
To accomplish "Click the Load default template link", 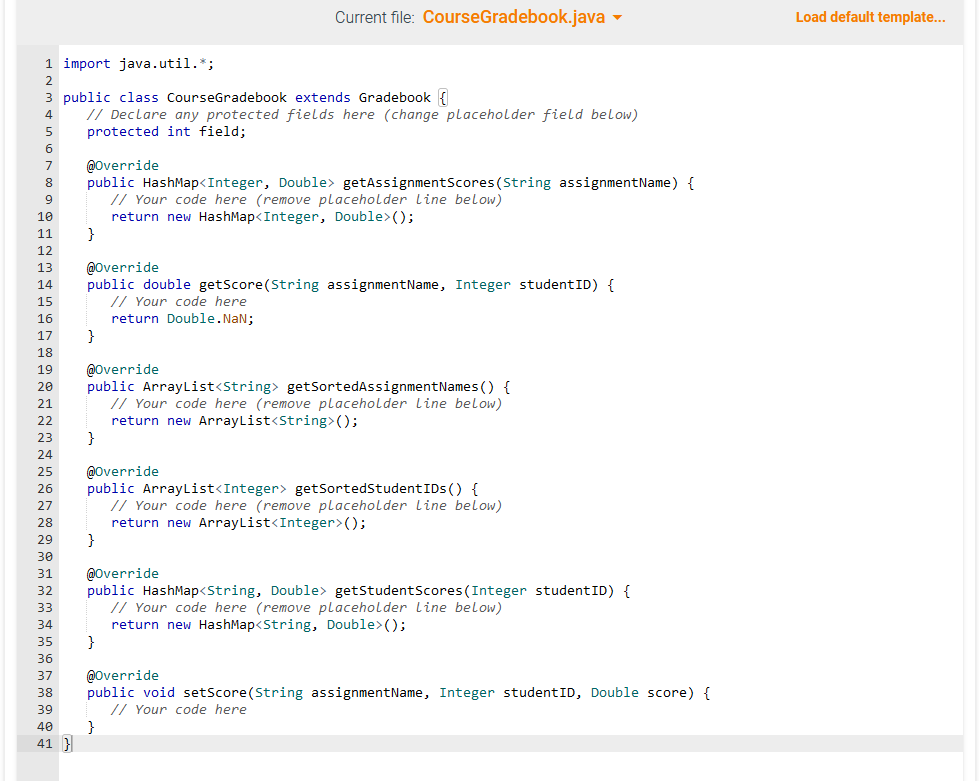I will [869, 17].
